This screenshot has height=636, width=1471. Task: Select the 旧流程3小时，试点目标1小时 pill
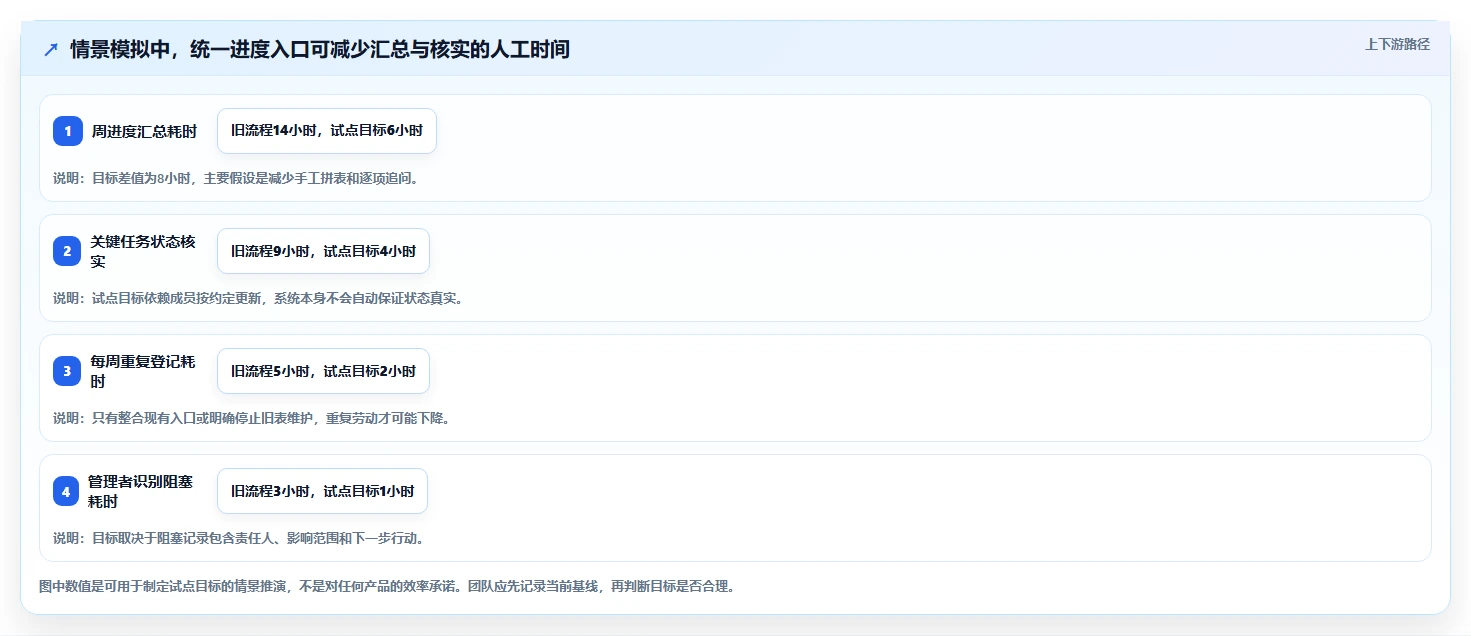(322, 491)
